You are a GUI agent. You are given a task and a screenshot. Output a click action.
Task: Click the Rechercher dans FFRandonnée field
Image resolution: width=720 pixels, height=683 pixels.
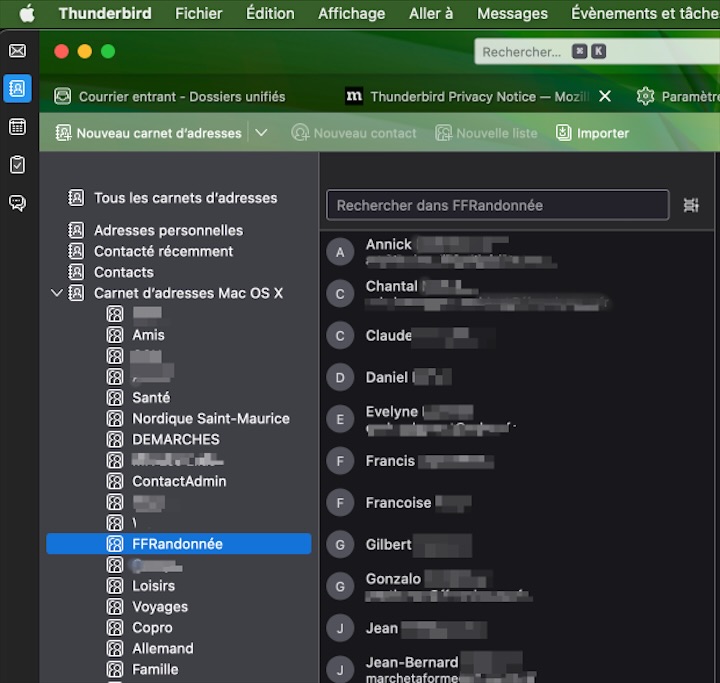click(x=497, y=205)
